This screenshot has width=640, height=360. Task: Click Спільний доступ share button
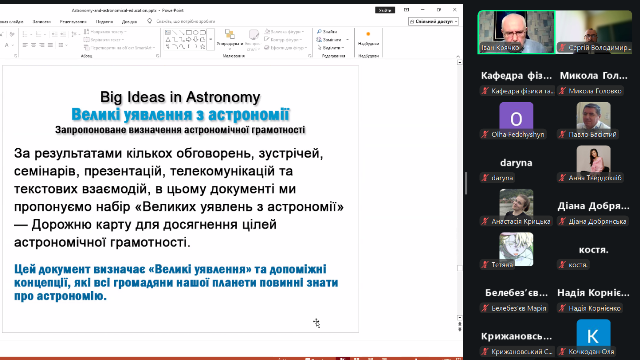(433, 21)
